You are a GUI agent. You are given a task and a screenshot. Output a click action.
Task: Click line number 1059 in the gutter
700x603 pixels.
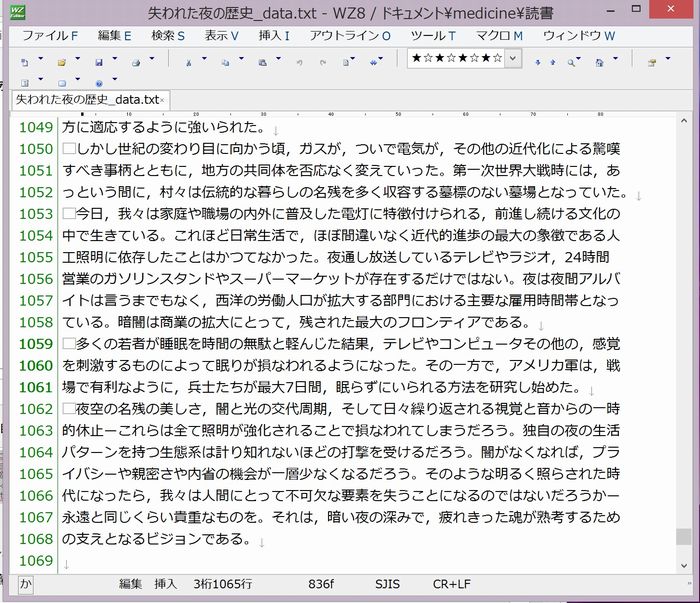click(36, 344)
